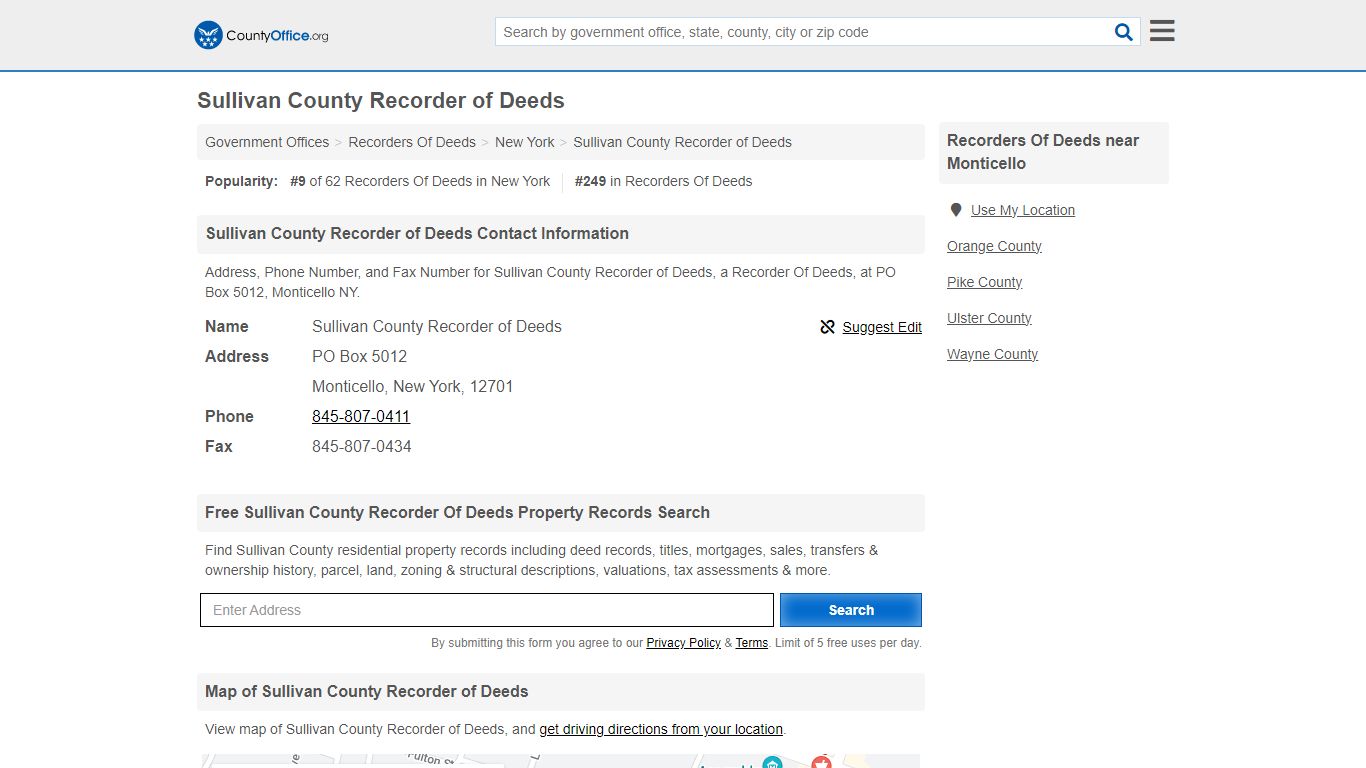Click get driving directions from your location
Viewport: 1366px width, 768px height.
[x=661, y=729]
